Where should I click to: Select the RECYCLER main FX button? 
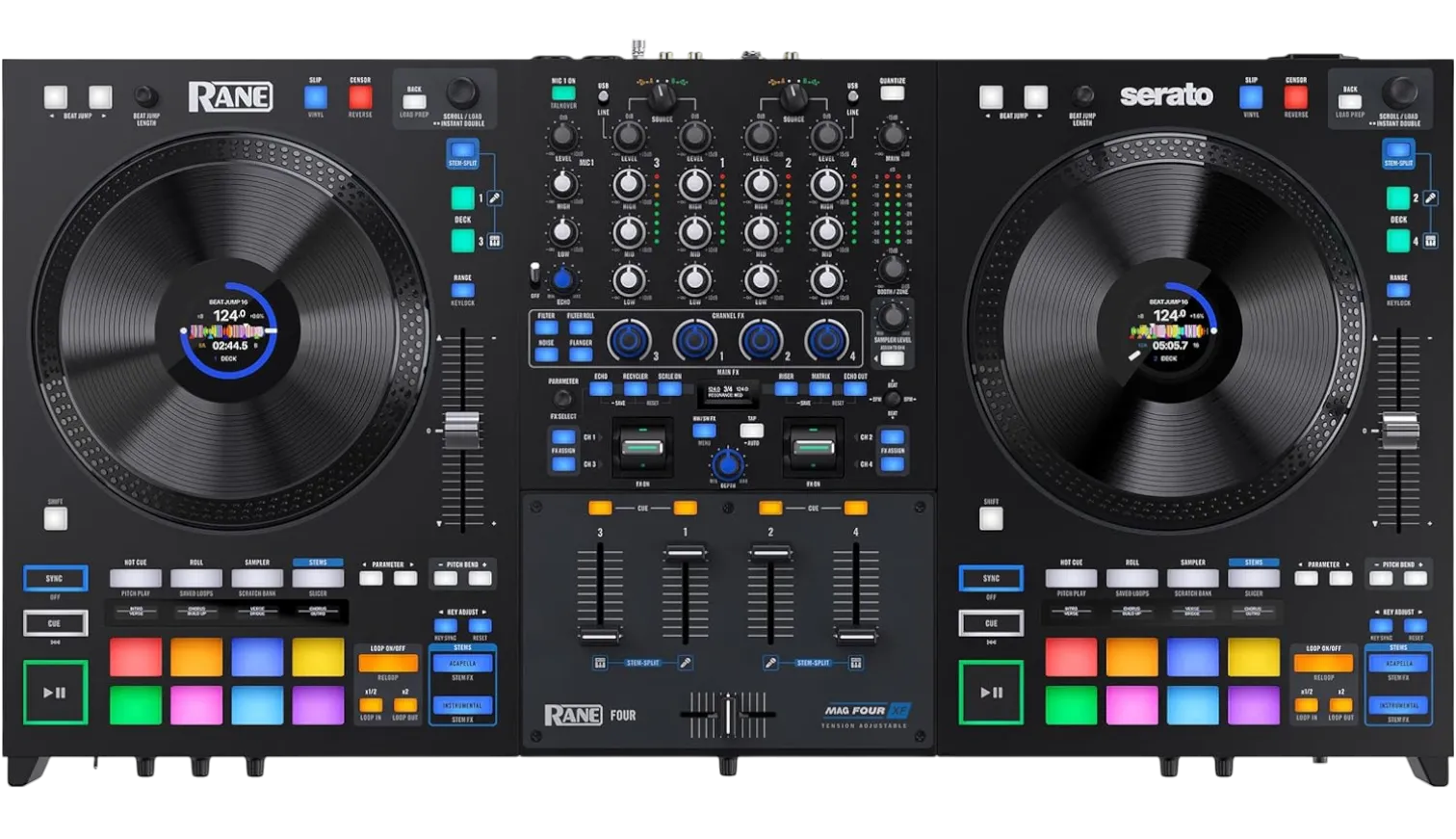pos(636,389)
